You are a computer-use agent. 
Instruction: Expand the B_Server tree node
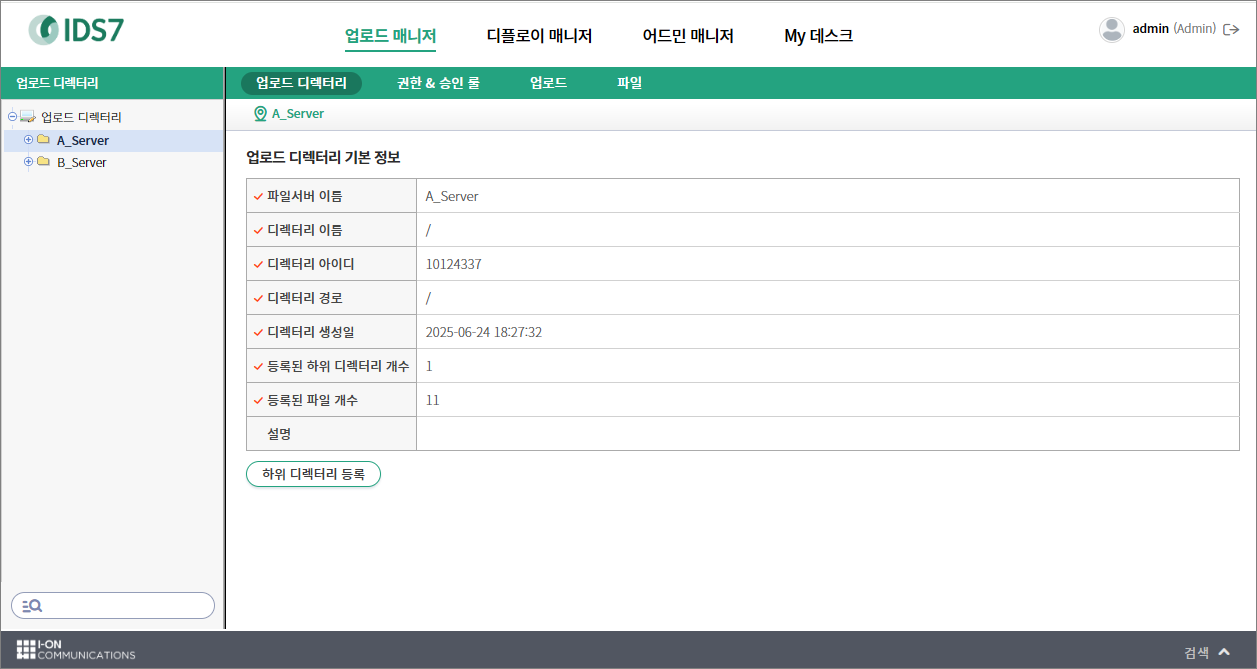(29, 162)
